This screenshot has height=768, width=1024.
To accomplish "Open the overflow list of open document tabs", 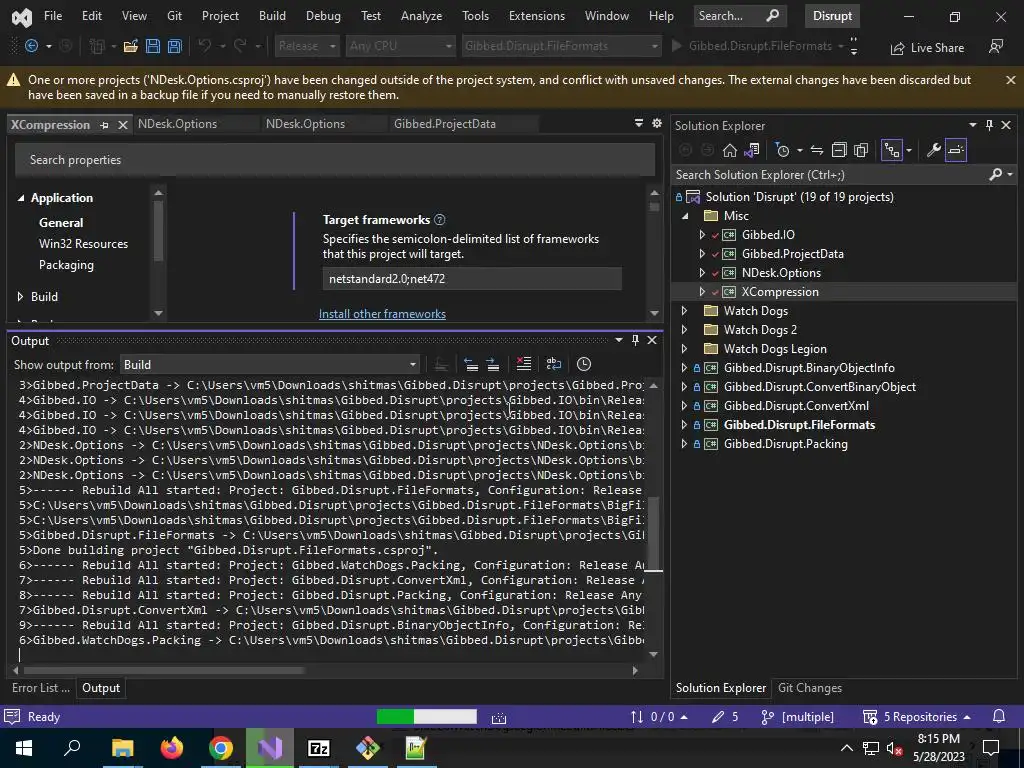I will [x=639, y=123].
